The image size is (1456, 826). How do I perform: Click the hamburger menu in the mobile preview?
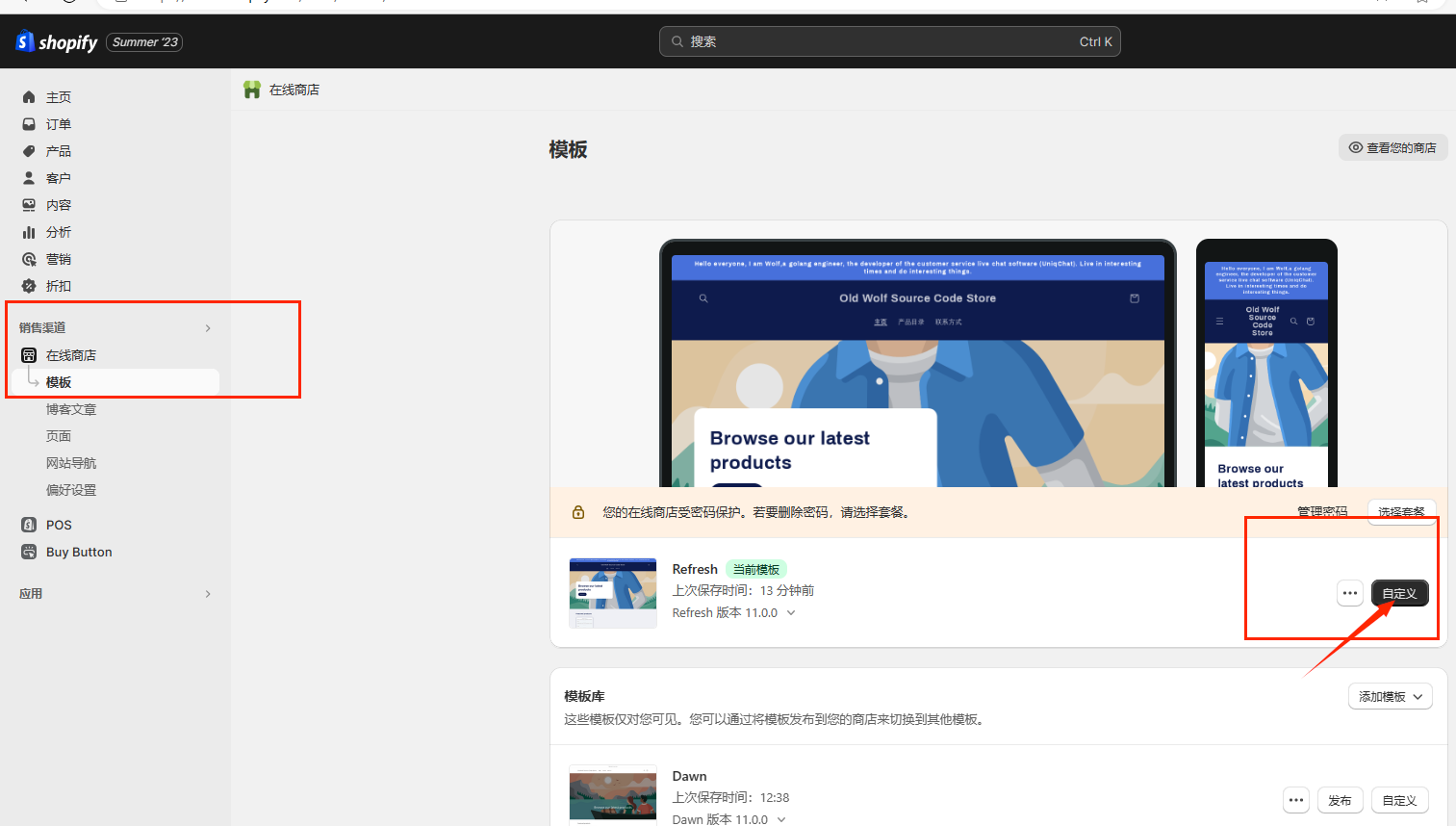[x=1219, y=322]
